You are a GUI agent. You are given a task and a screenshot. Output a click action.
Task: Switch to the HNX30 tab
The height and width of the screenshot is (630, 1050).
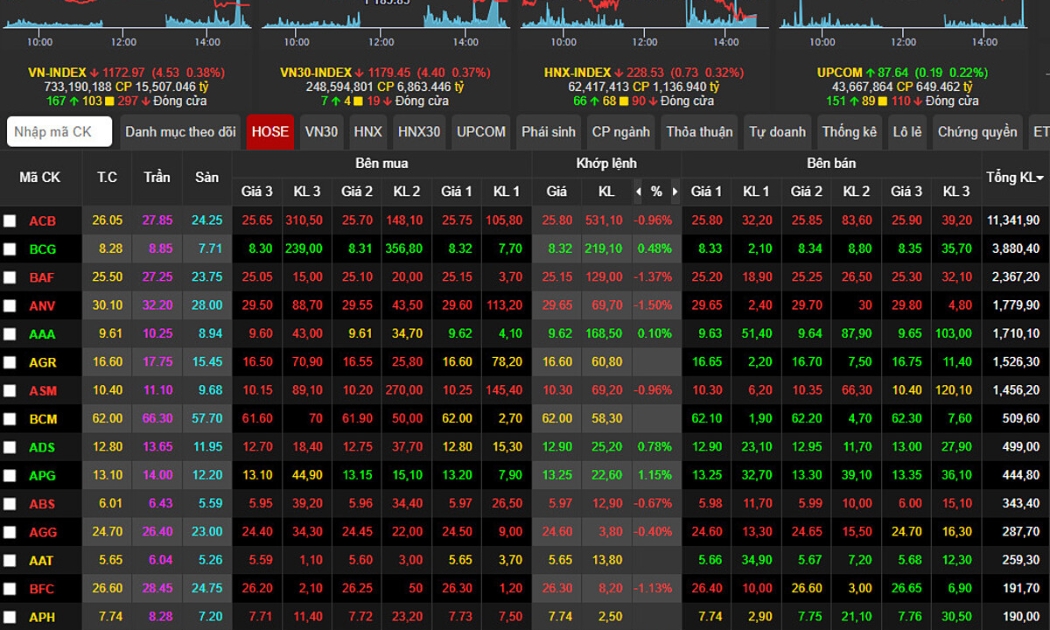pos(419,132)
